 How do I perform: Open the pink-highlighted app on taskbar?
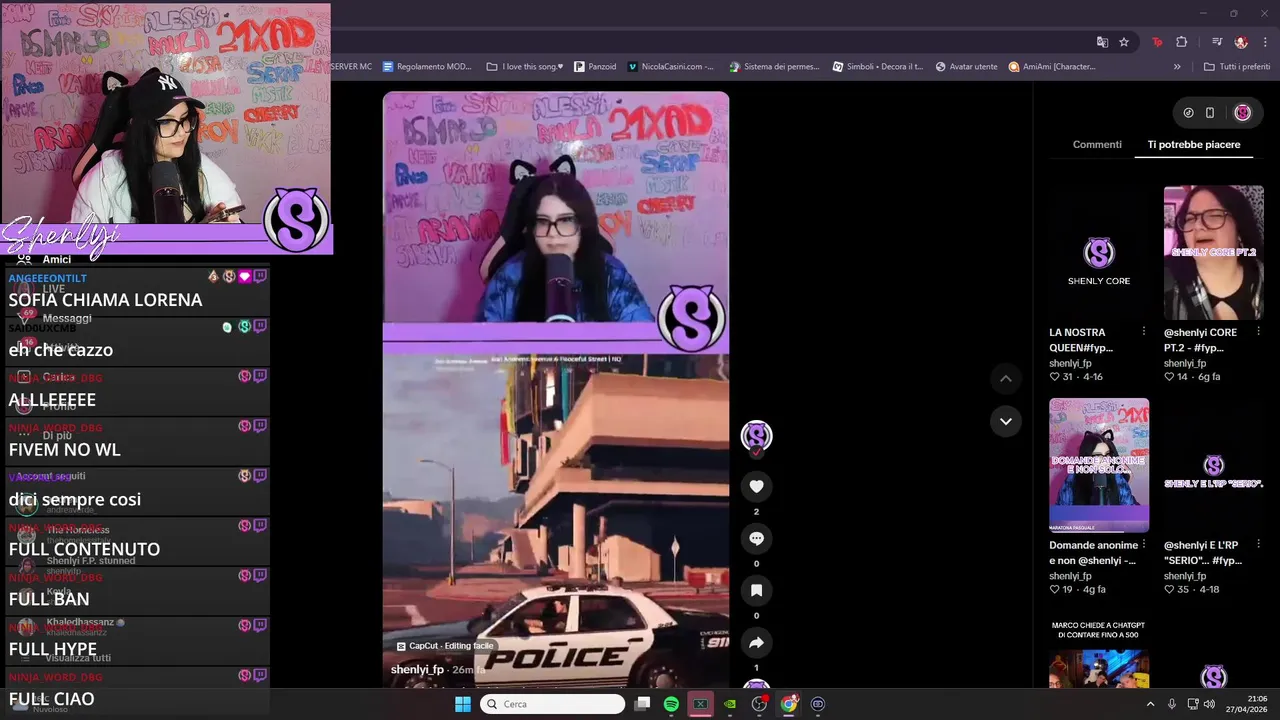(x=701, y=704)
